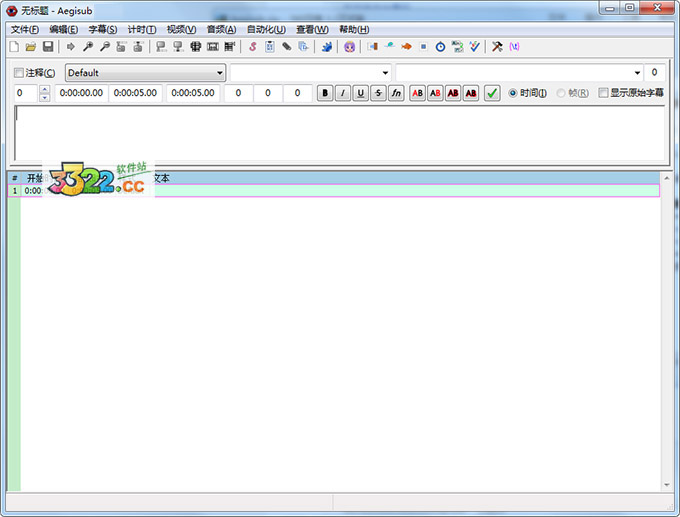Open Aegisub Options hammer icon
This screenshot has width=680, height=517.
pyautogui.click(x=497, y=46)
